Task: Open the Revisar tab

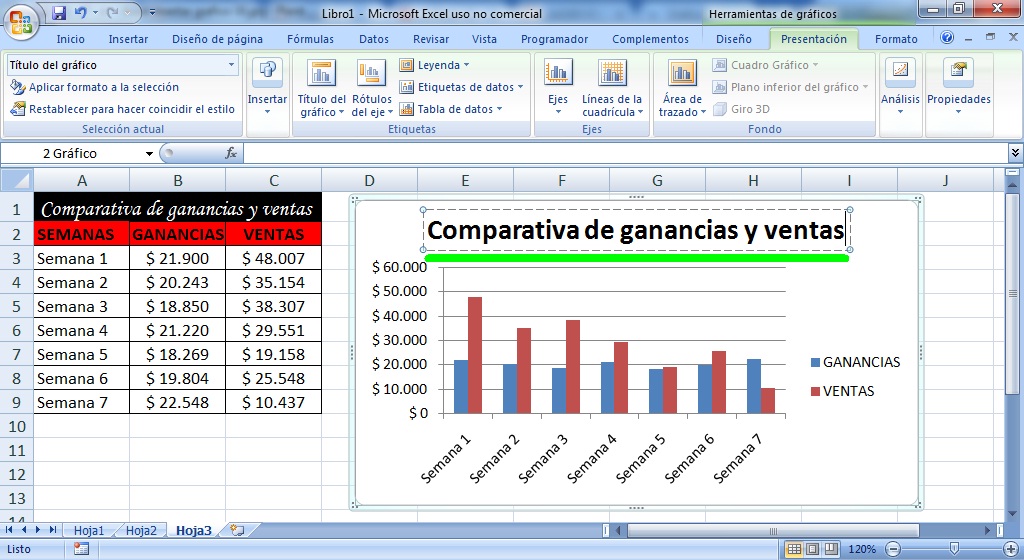Action: point(431,39)
